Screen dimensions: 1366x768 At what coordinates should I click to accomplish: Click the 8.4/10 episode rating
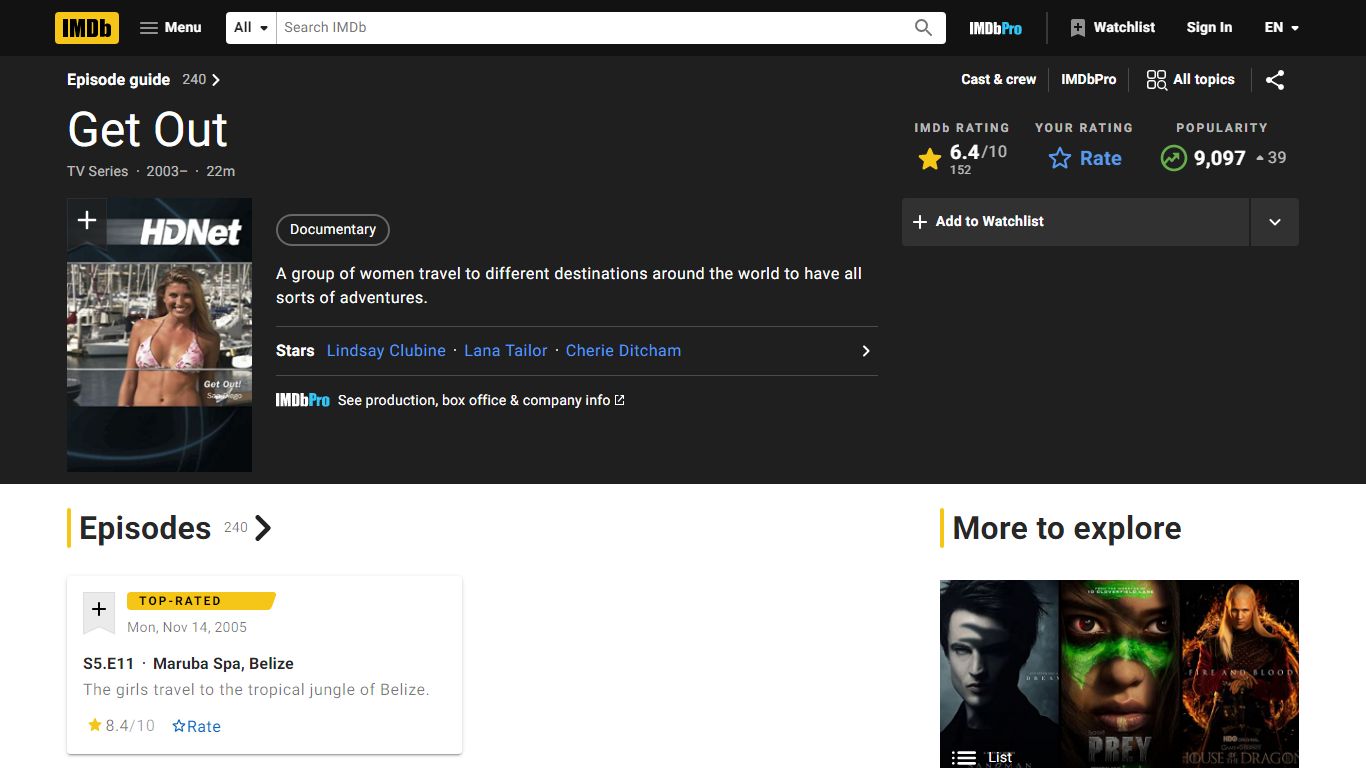[121, 726]
